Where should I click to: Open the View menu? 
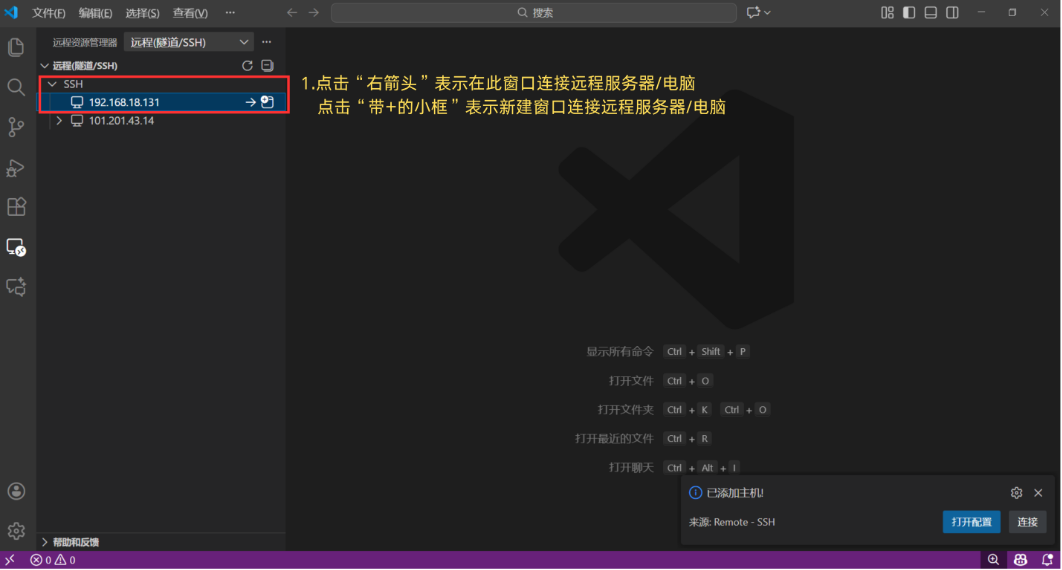point(190,13)
